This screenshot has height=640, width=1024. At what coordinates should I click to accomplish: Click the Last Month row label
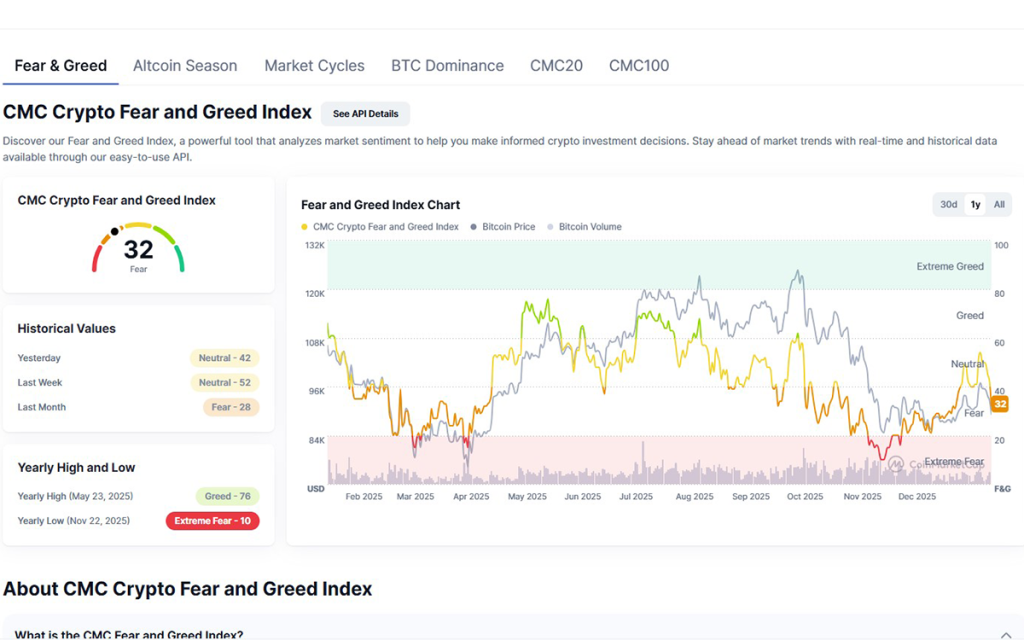click(42, 407)
